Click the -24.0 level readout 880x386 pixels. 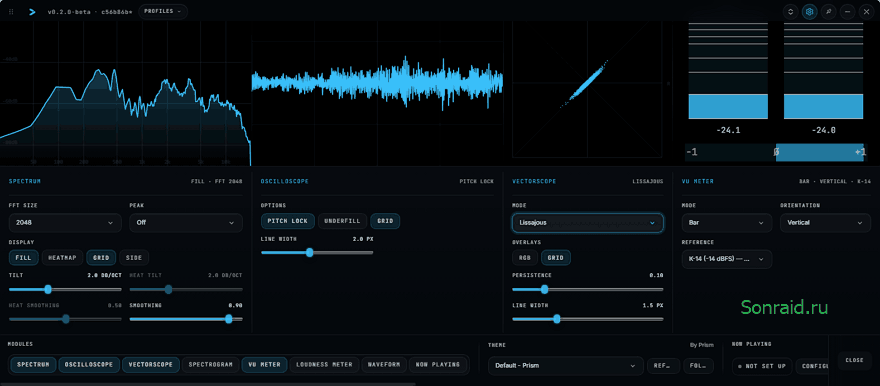point(823,131)
